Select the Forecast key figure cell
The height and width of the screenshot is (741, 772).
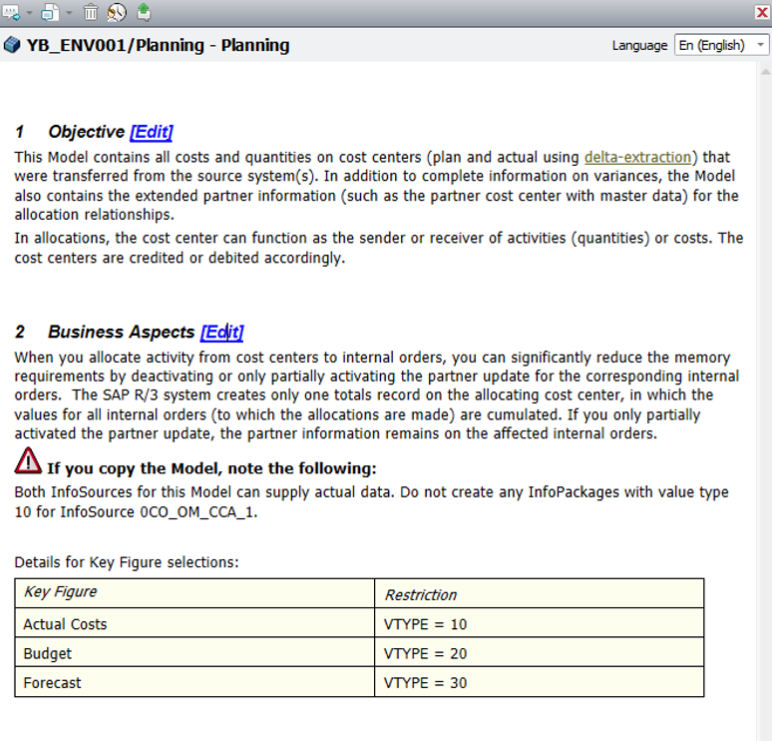(194, 683)
